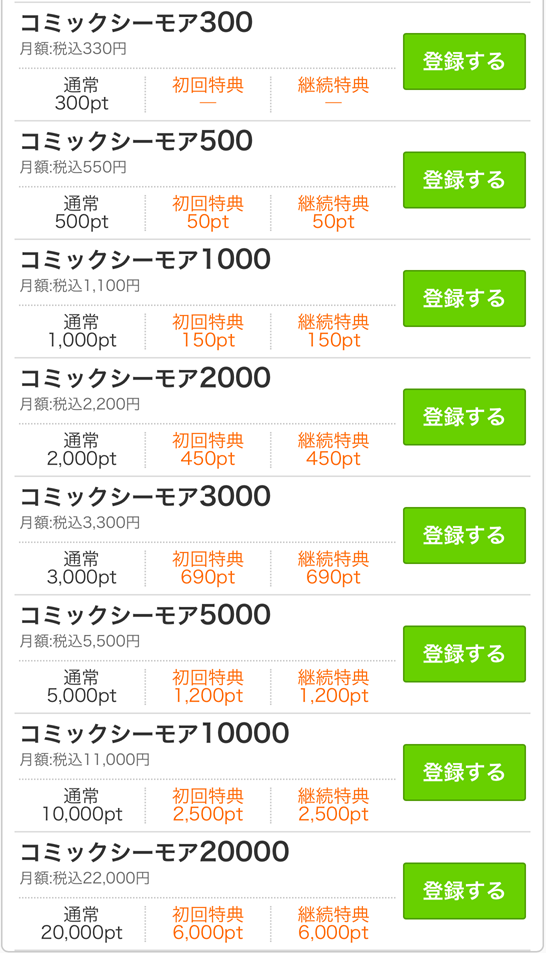Screen dimensions: 546x953
Task: Register for the コミックシーモア5000 plan
Action: (x=464, y=654)
